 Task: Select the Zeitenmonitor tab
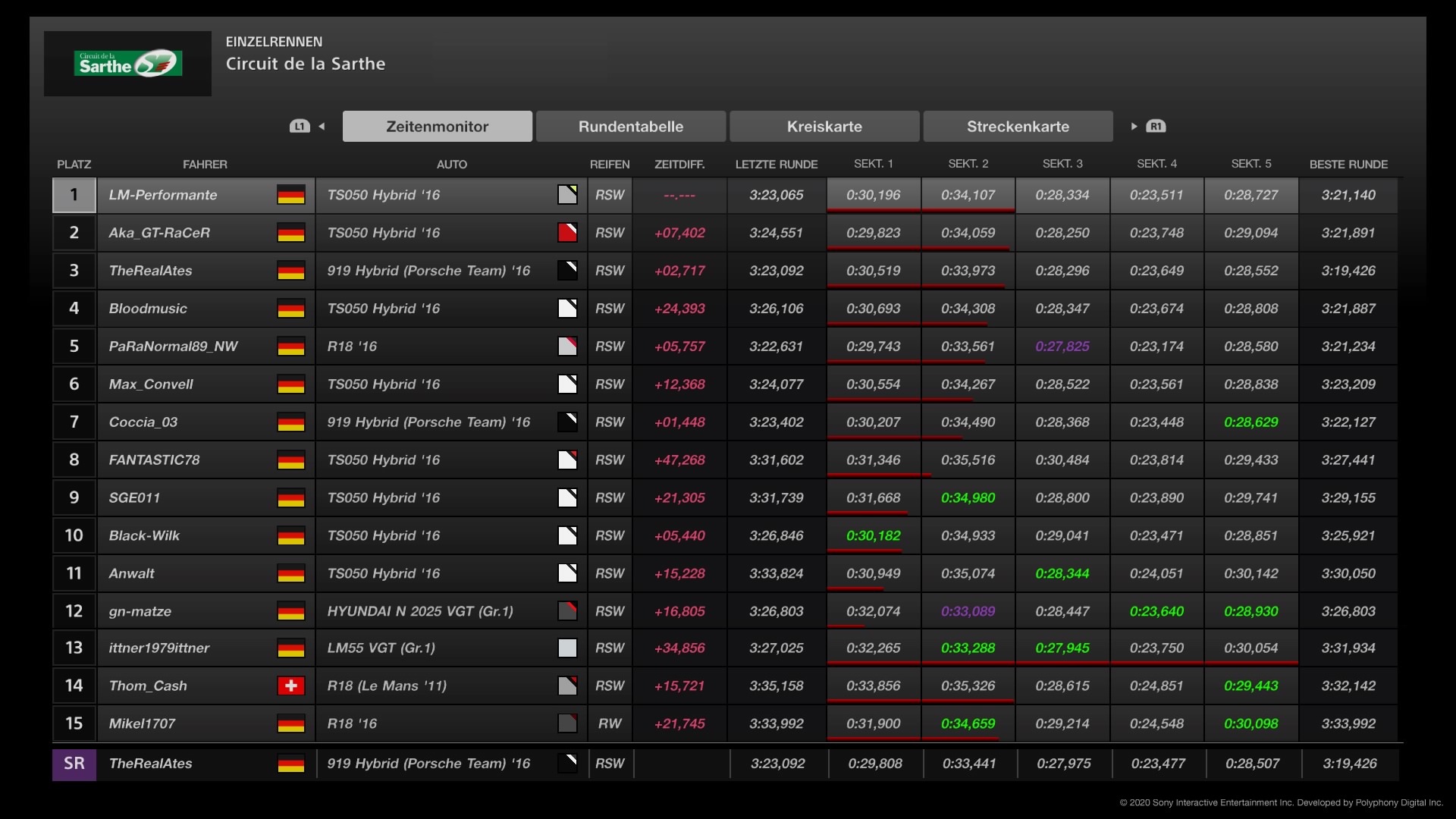pyautogui.click(x=437, y=127)
